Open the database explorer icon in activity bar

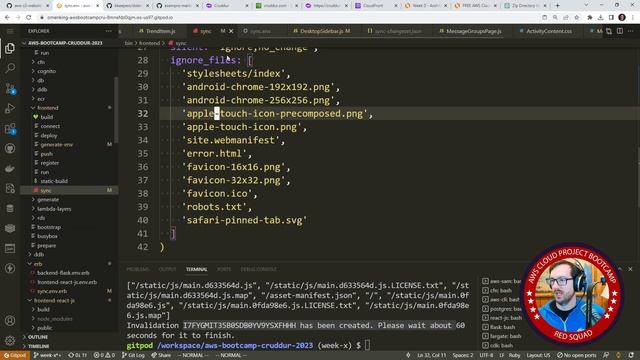click(10, 209)
